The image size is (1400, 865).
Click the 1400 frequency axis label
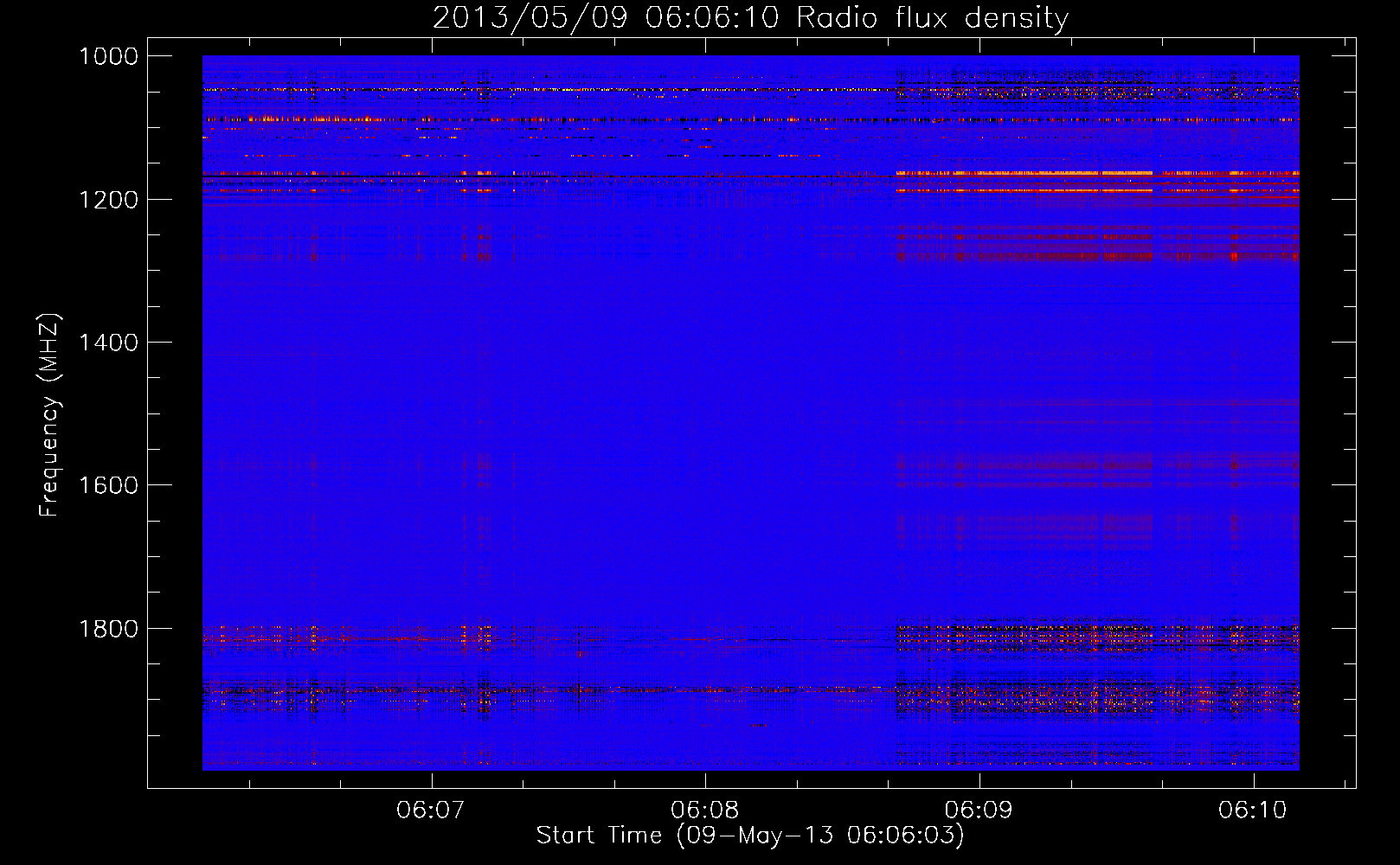point(108,343)
